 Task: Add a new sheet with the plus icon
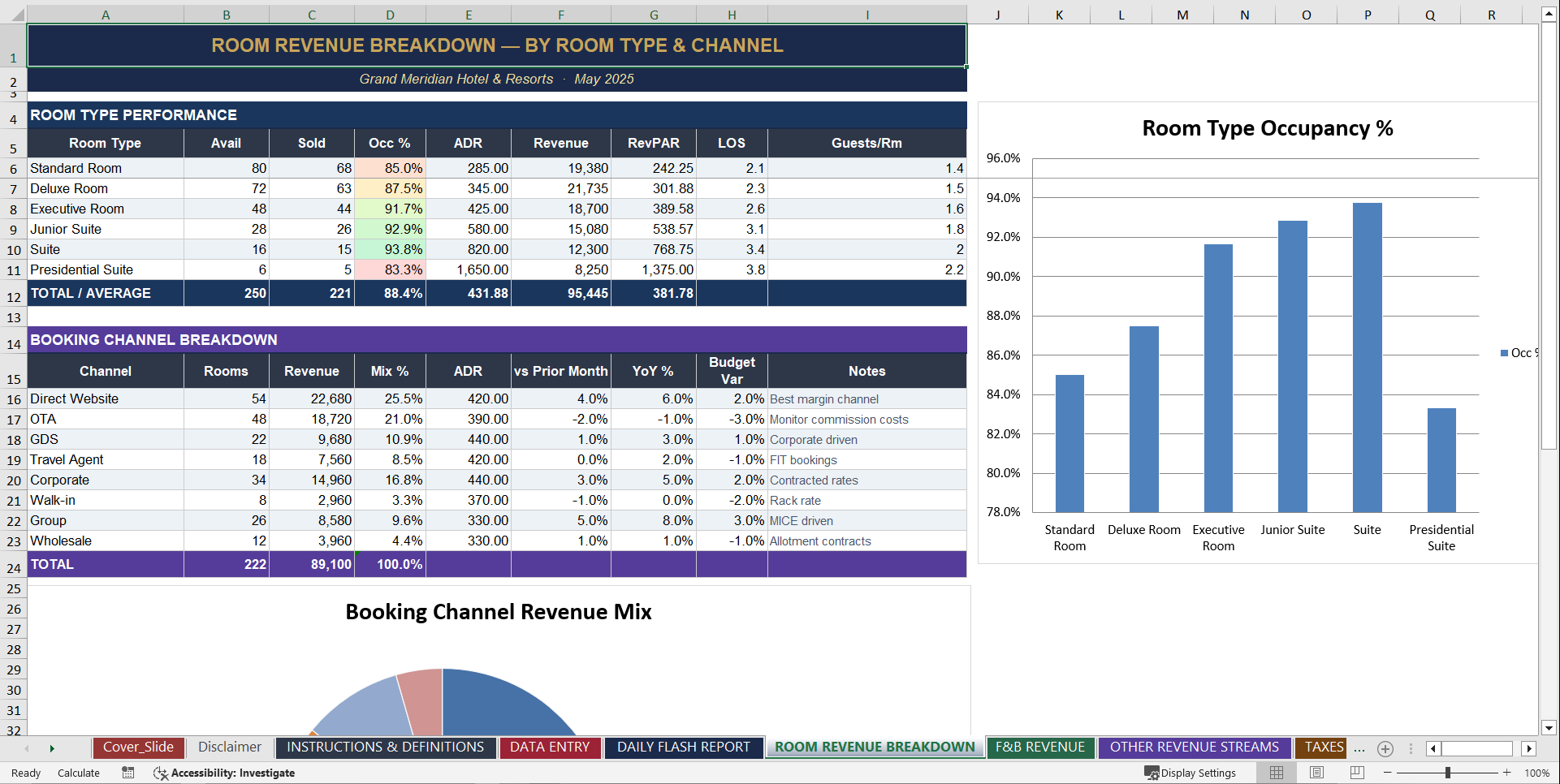click(x=1385, y=749)
